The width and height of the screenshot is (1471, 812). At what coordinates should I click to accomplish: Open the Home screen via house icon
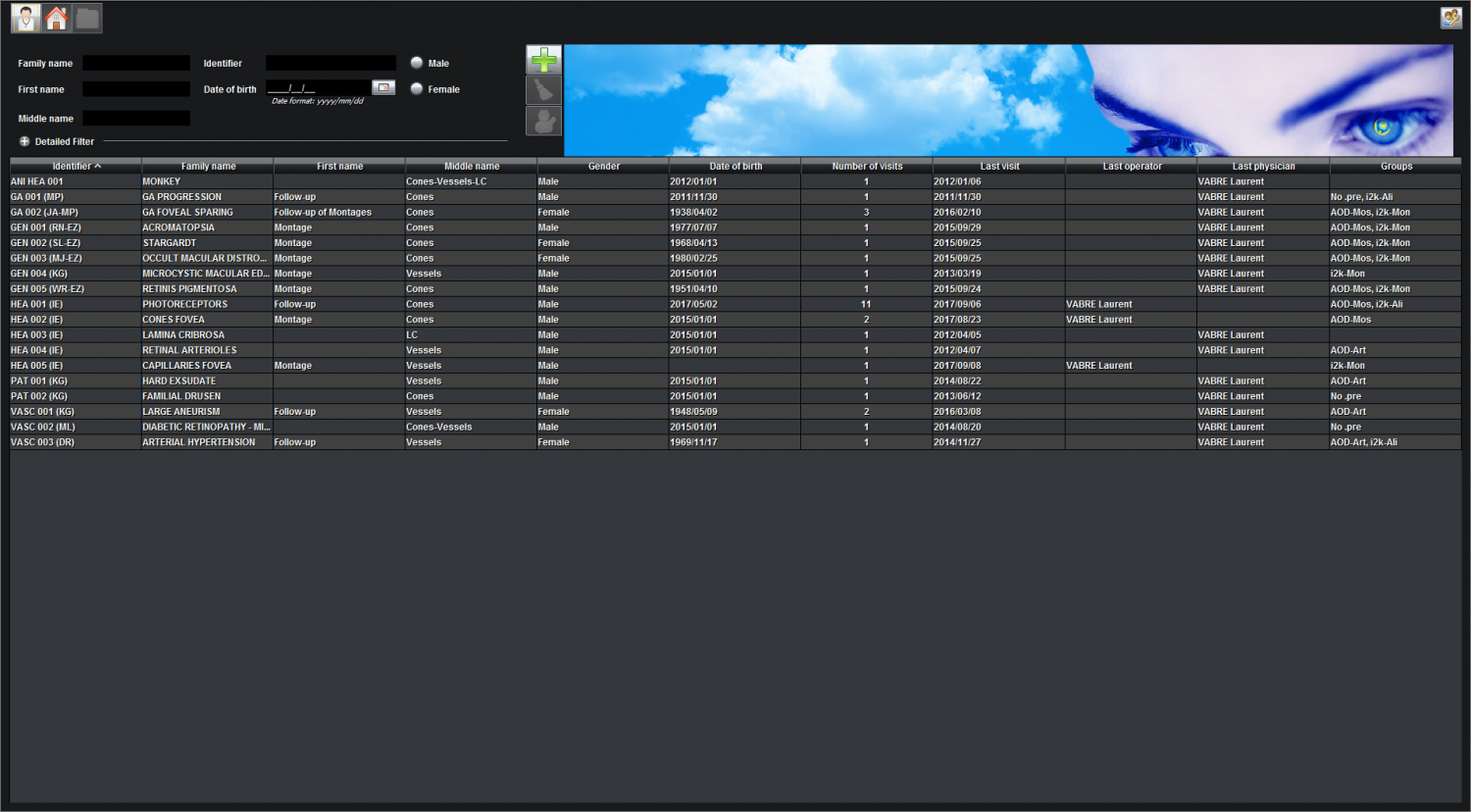pyautogui.click(x=57, y=18)
